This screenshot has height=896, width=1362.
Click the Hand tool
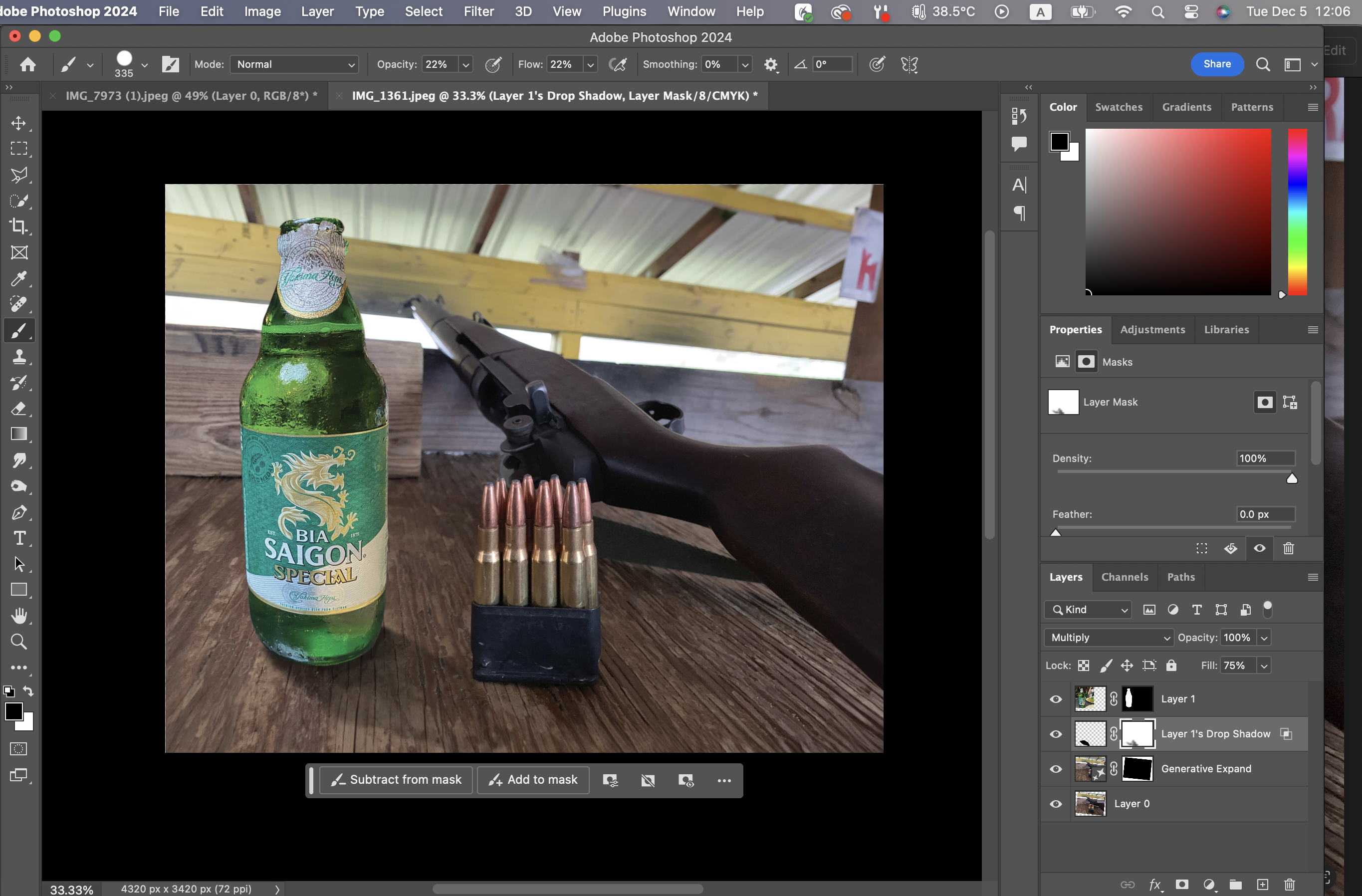click(x=19, y=616)
